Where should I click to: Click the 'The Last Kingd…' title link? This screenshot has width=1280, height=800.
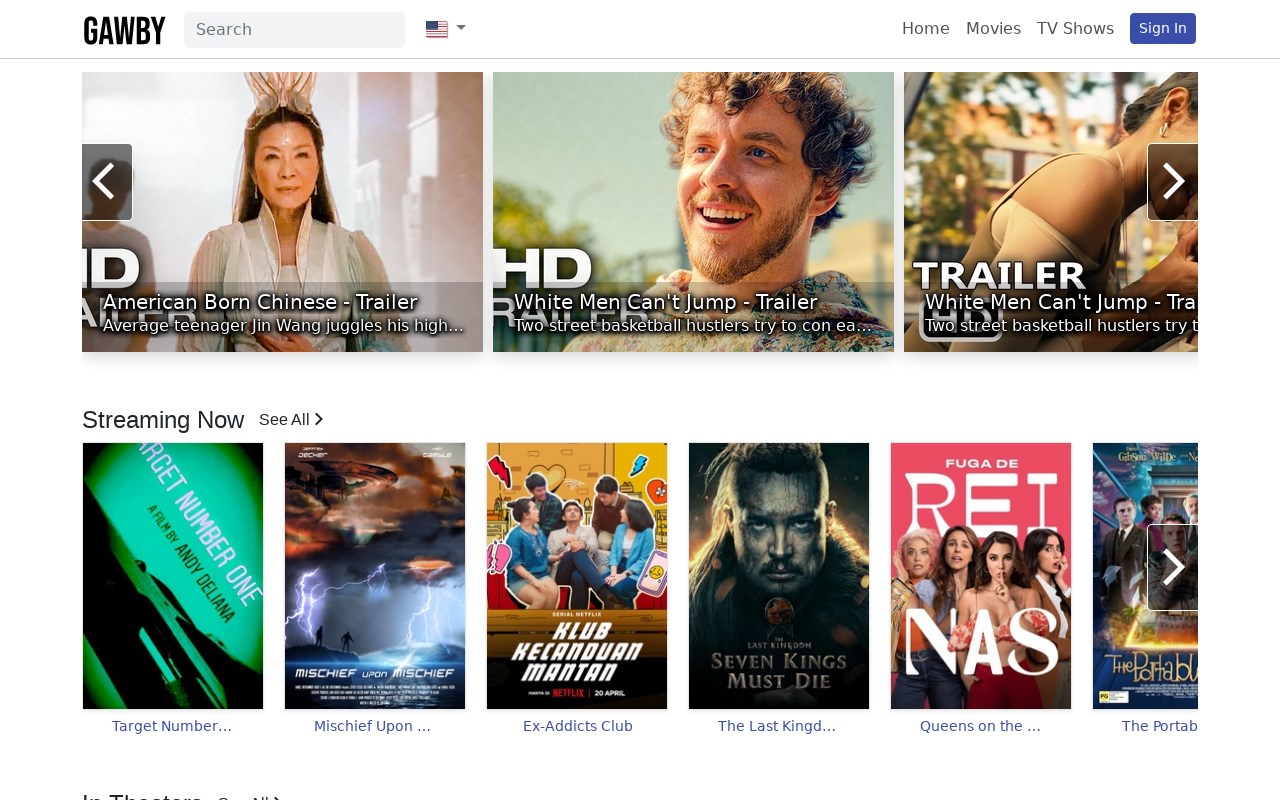777,726
